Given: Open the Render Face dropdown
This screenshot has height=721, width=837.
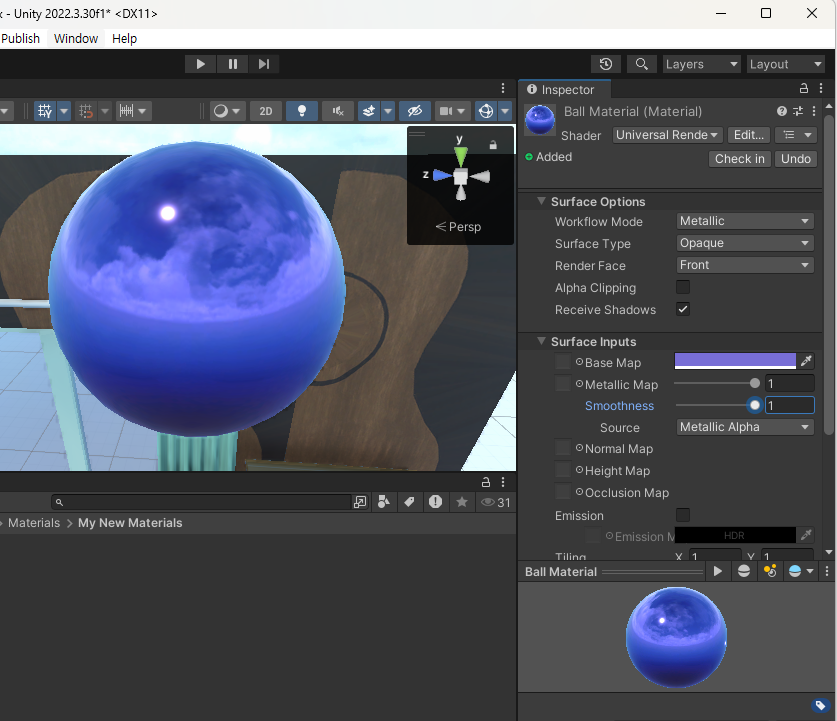Looking at the screenshot, I should (x=744, y=265).
